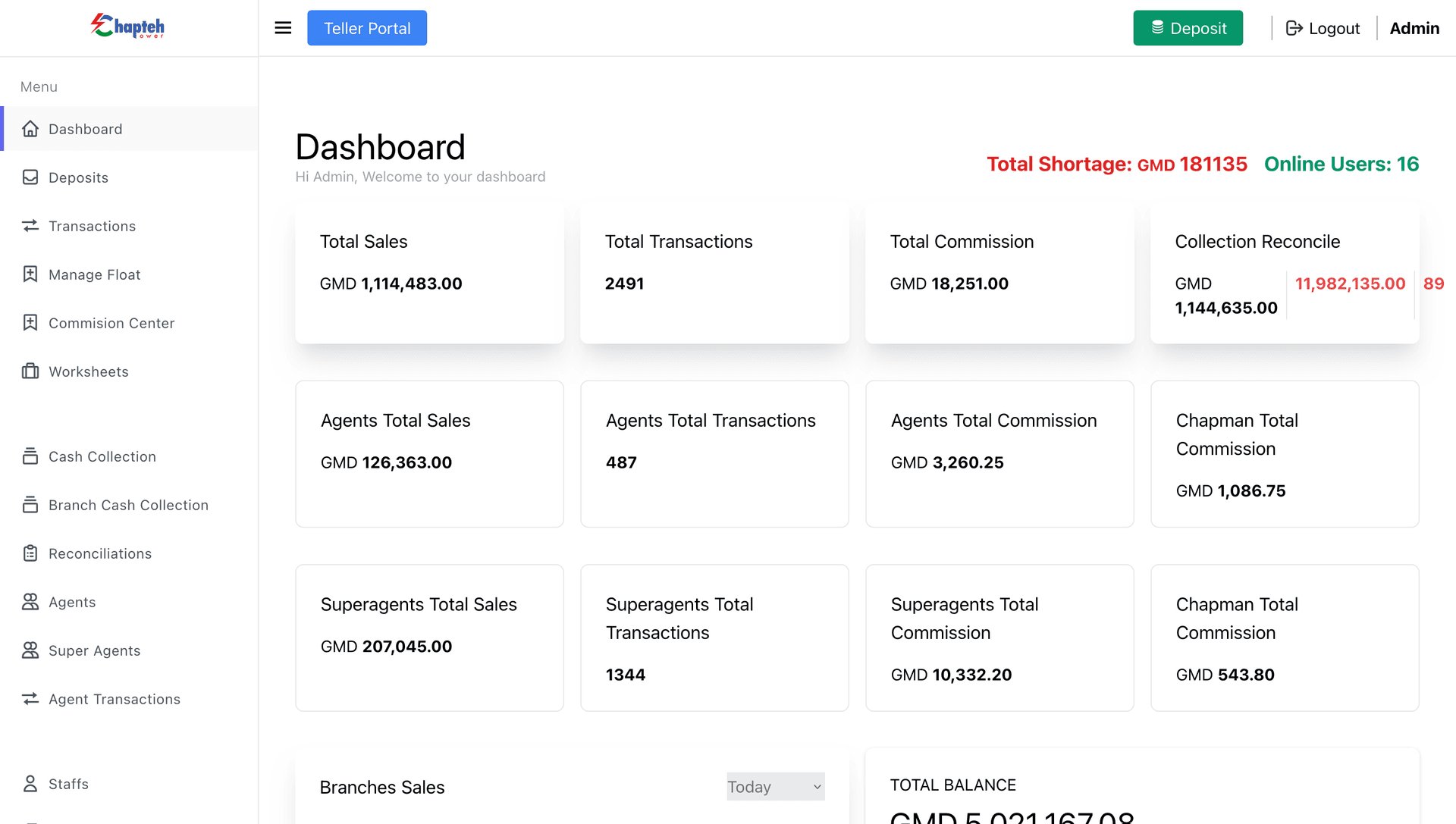Select Branch Cash Collection in sidebar
The height and width of the screenshot is (824, 1456).
tap(128, 505)
